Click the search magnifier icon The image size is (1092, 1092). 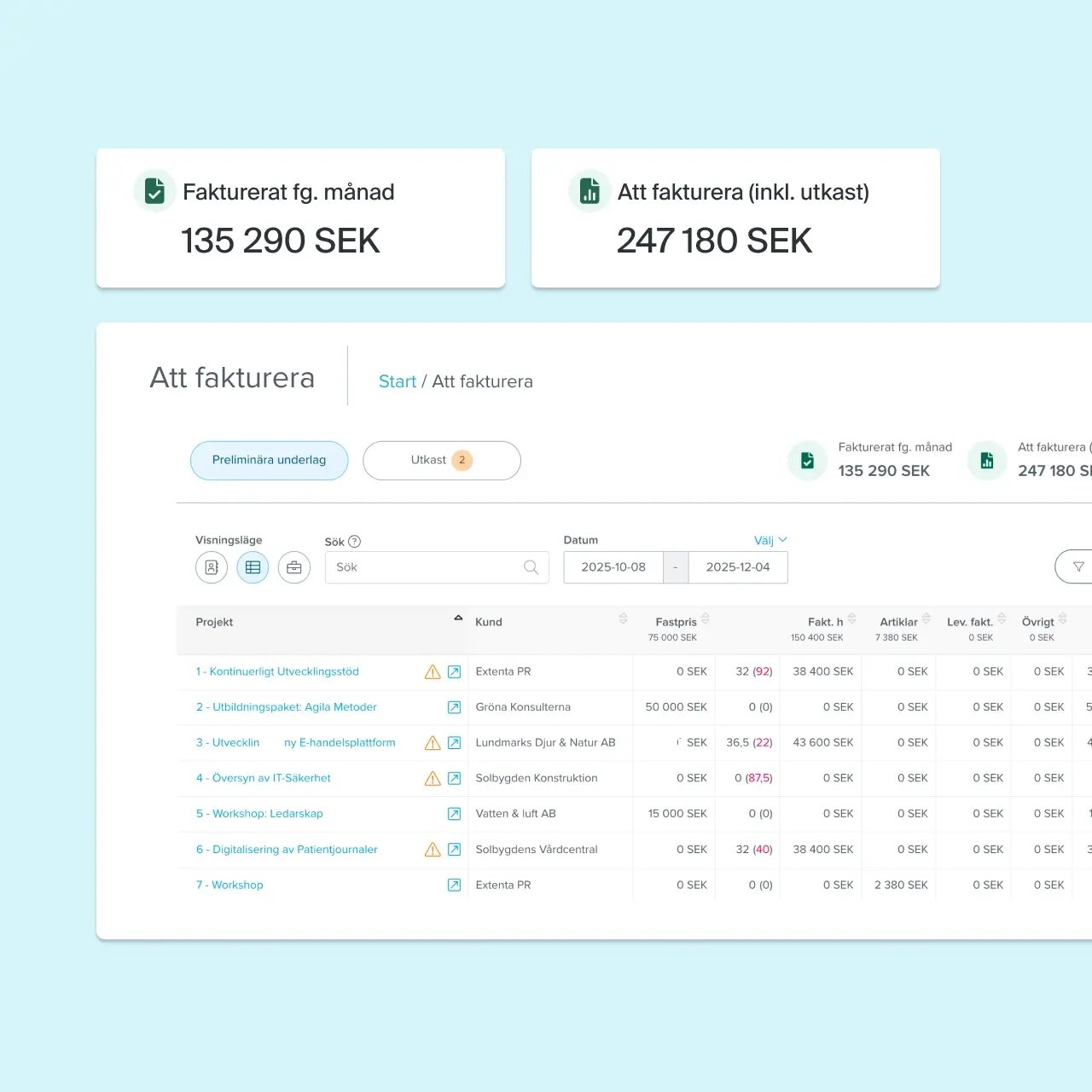531,567
